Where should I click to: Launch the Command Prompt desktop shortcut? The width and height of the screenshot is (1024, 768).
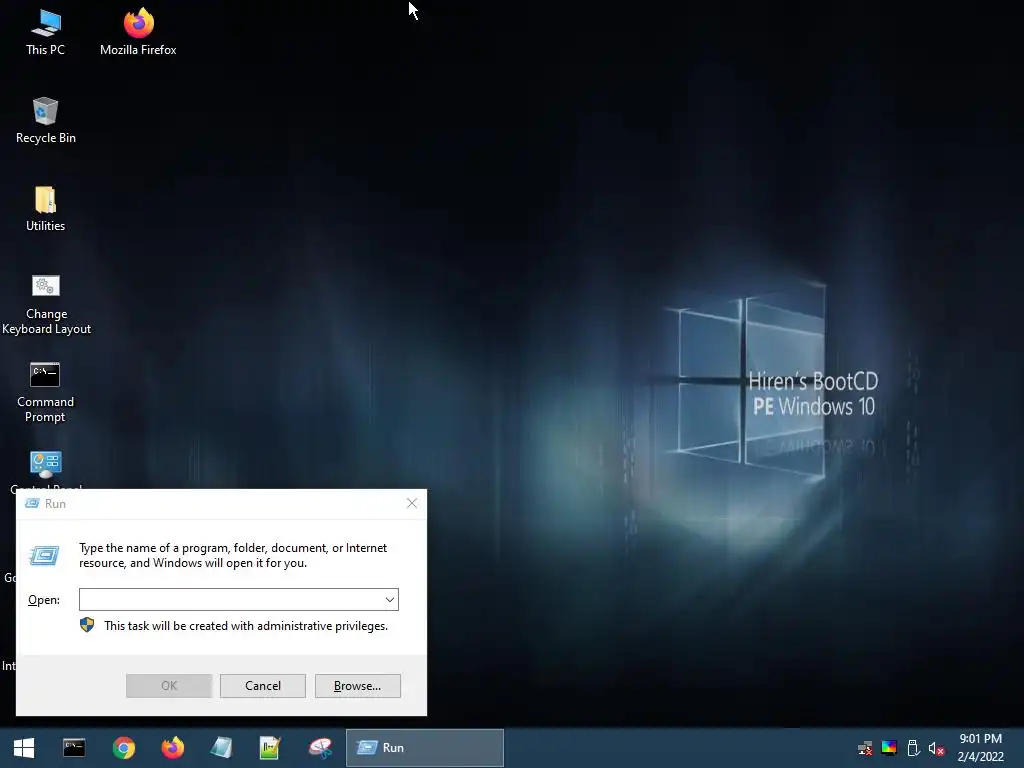coord(46,392)
